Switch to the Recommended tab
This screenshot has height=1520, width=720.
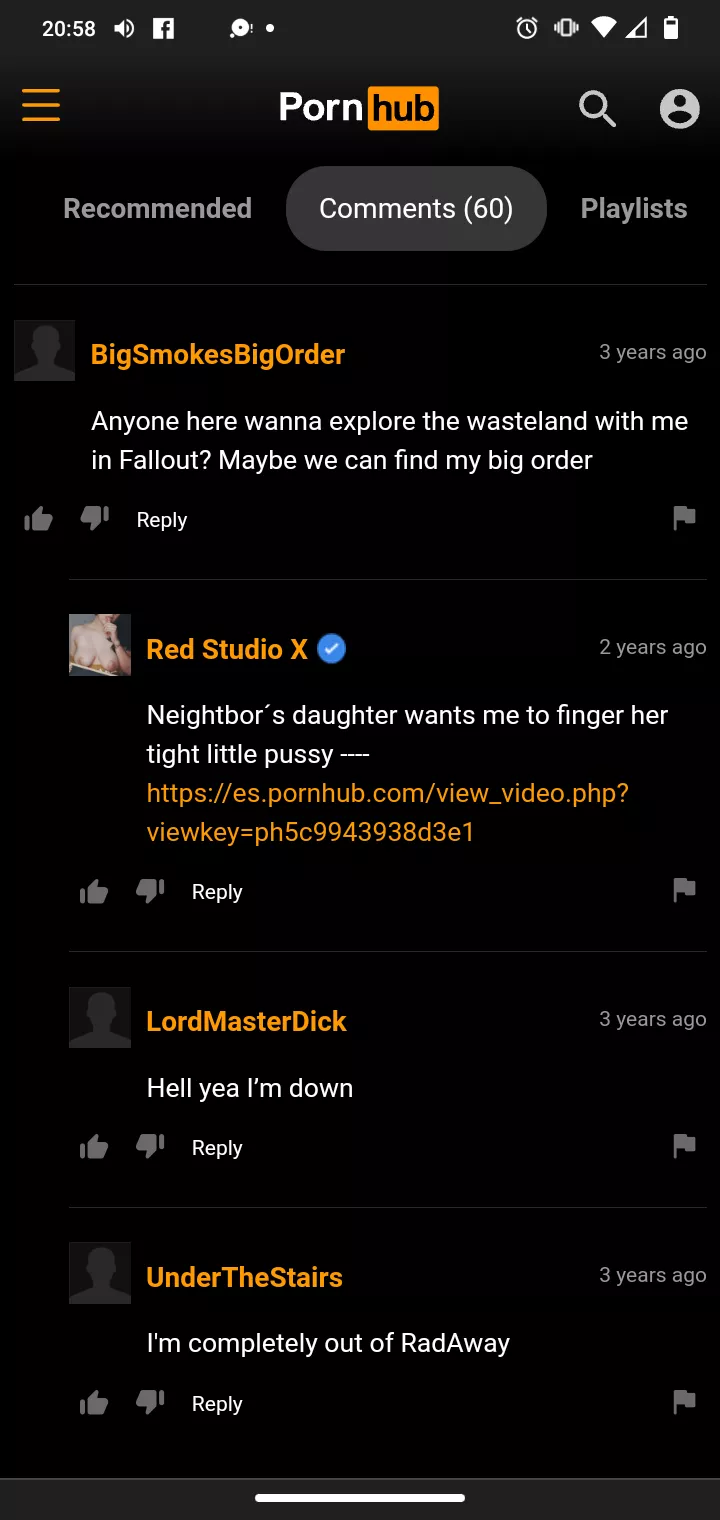point(157,208)
